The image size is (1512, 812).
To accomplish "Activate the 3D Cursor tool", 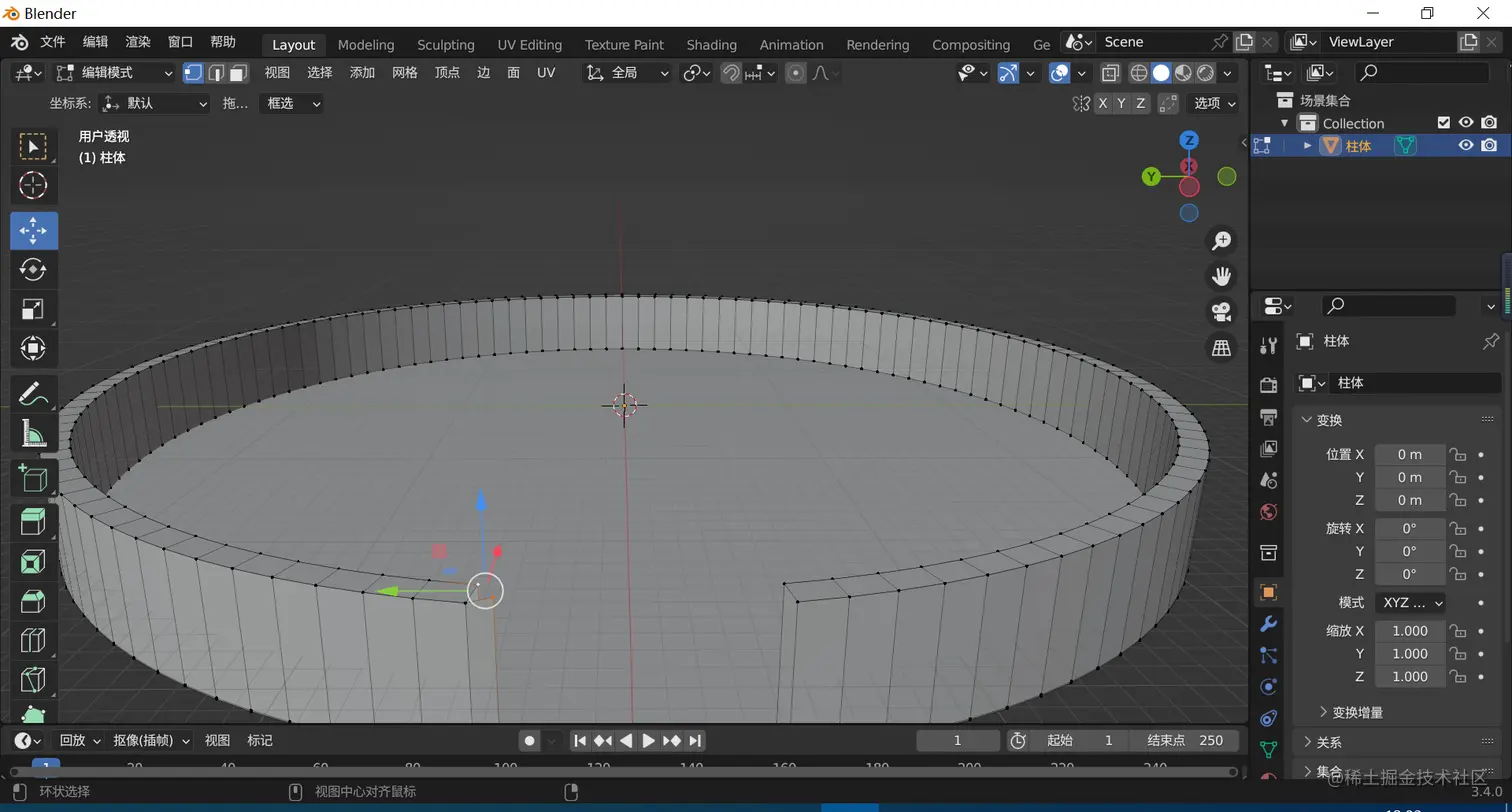I will [x=34, y=185].
